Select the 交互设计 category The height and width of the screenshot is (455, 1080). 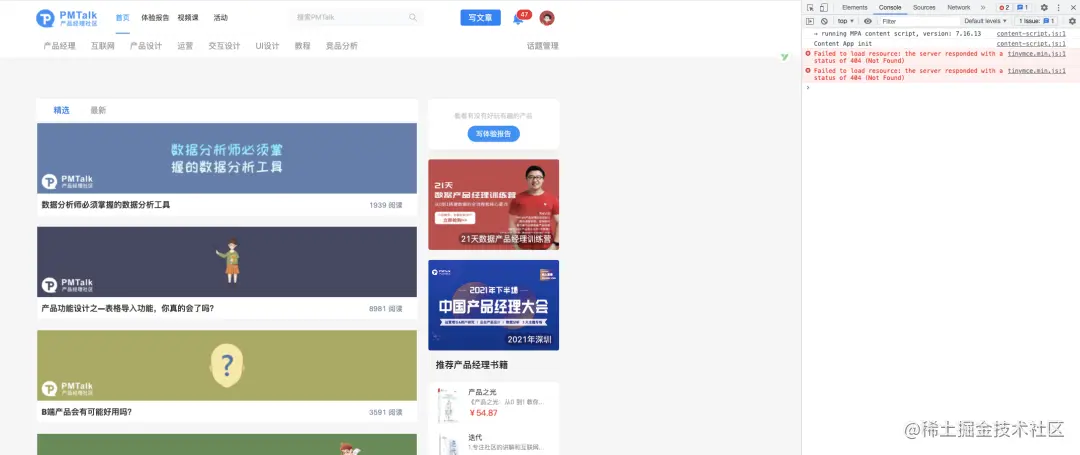[x=225, y=46]
